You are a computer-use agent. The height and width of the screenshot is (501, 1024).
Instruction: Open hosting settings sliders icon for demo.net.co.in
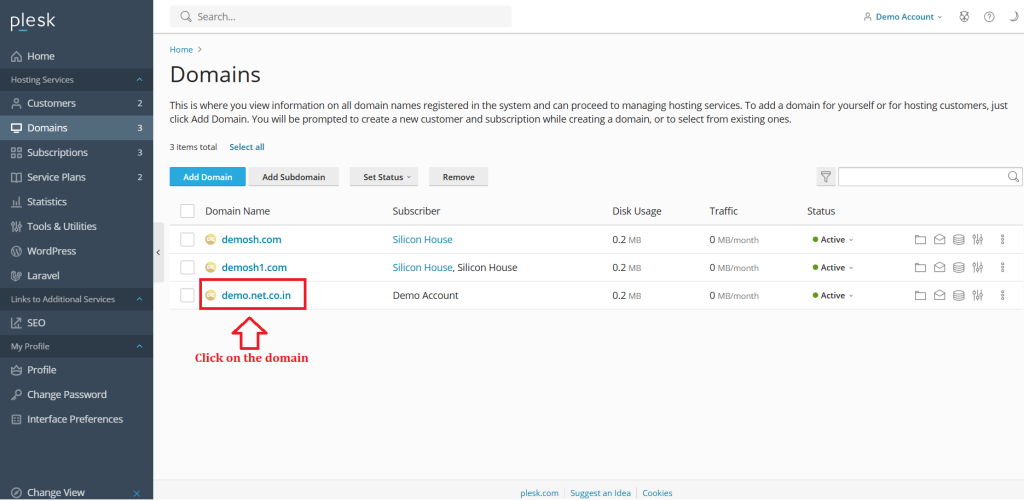pyautogui.click(x=977, y=295)
